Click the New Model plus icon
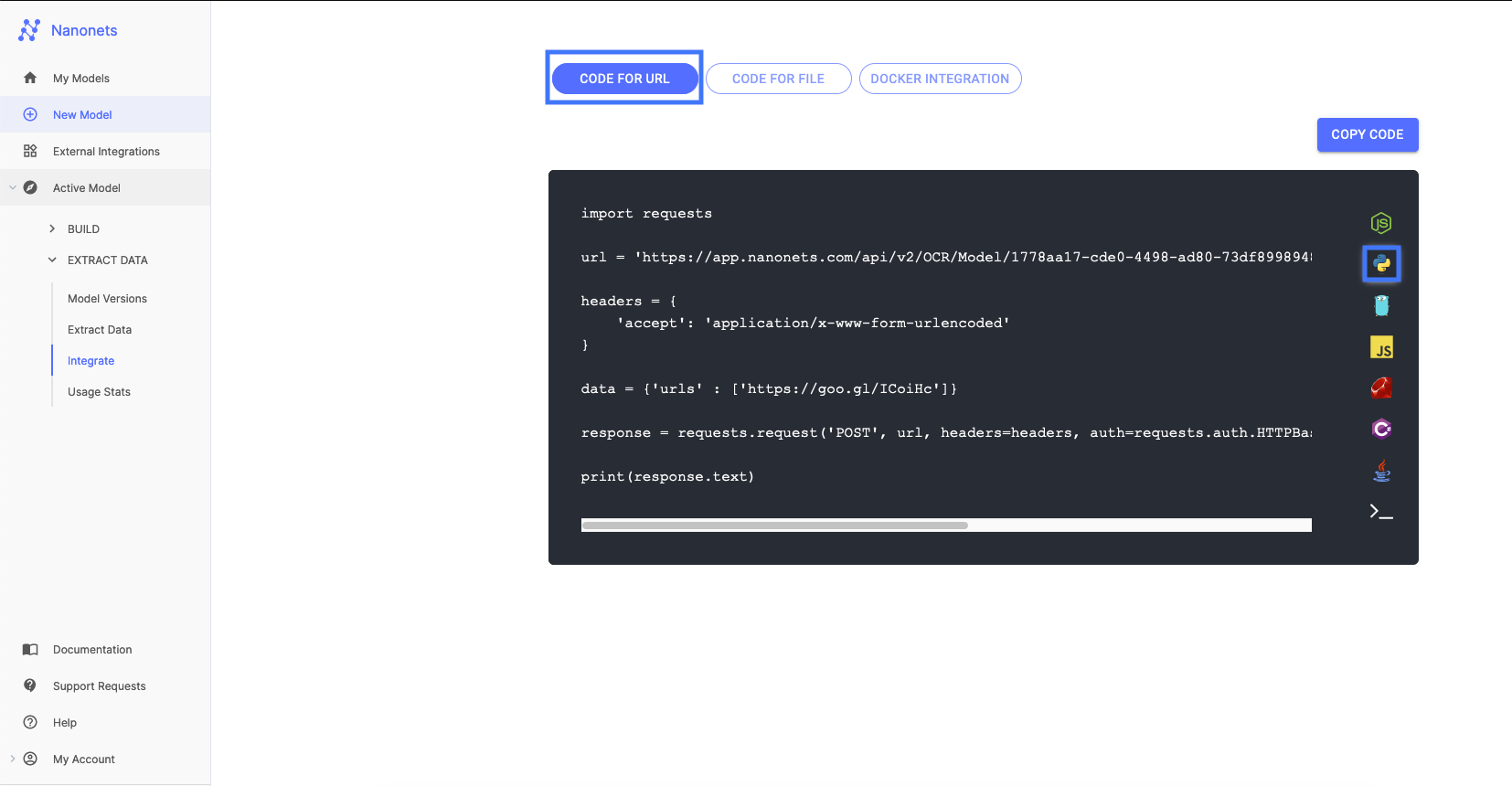1512x786 pixels. (x=30, y=114)
